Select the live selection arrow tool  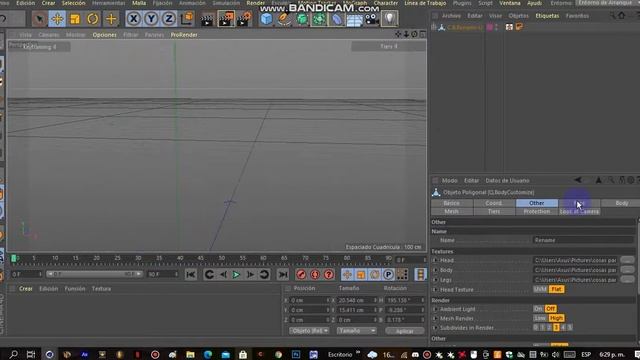tap(40, 19)
